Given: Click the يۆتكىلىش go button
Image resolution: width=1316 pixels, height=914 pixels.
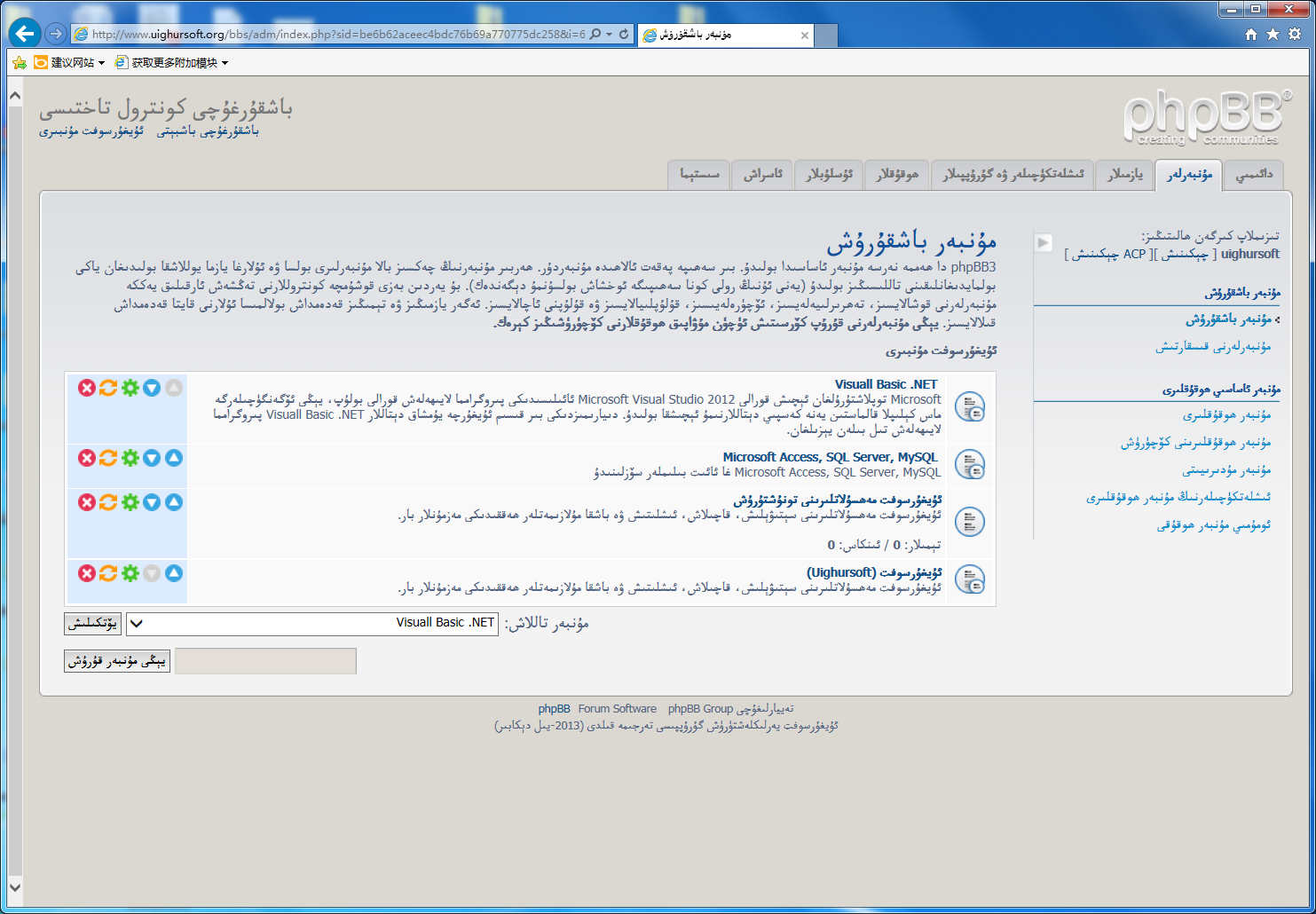Looking at the screenshot, I should (93, 624).
